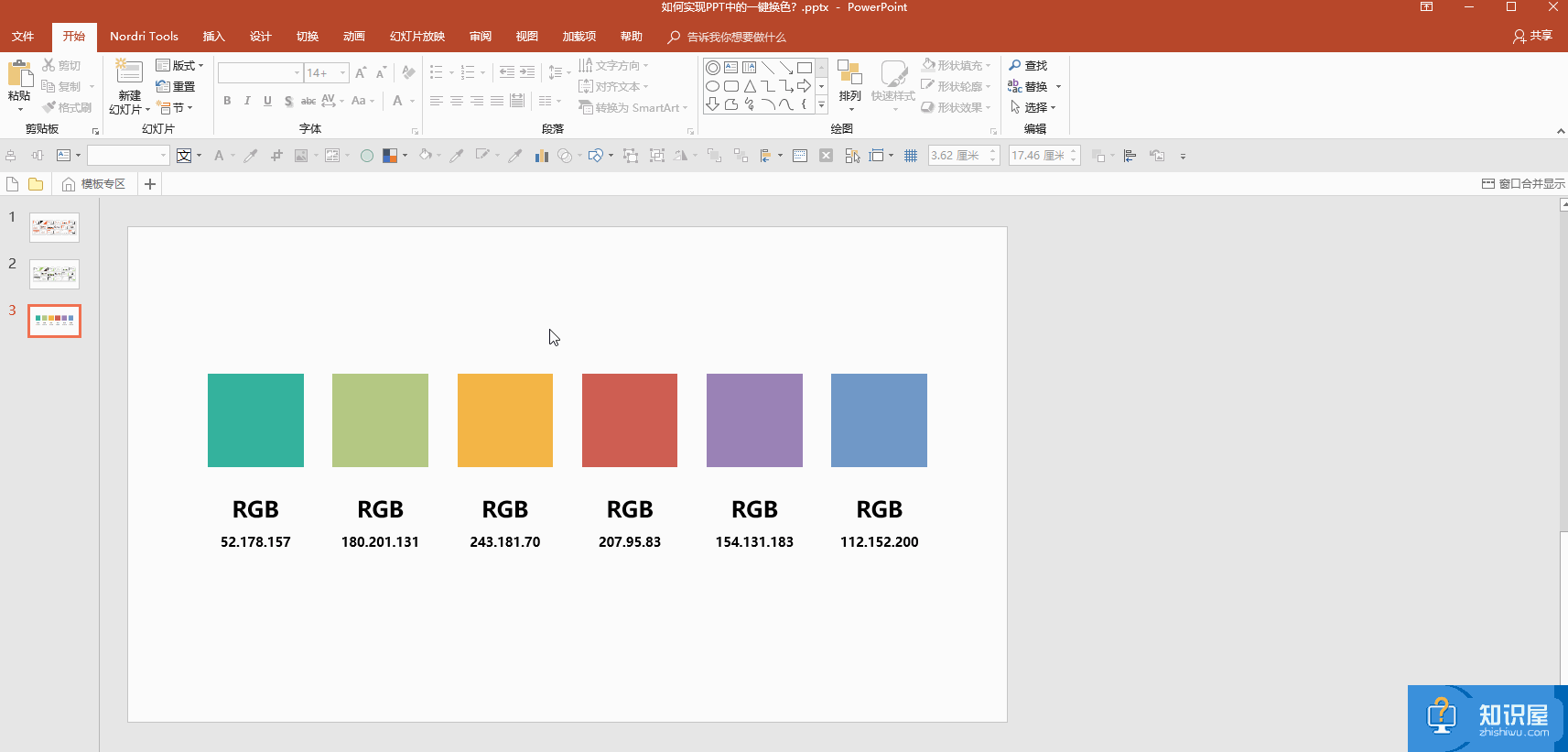
Task: Select the purple square 154.131.183
Action: pos(754,420)
